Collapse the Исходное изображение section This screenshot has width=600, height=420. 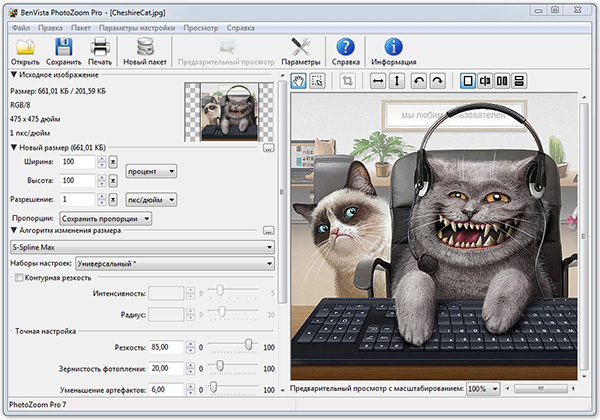coord(14,75)
